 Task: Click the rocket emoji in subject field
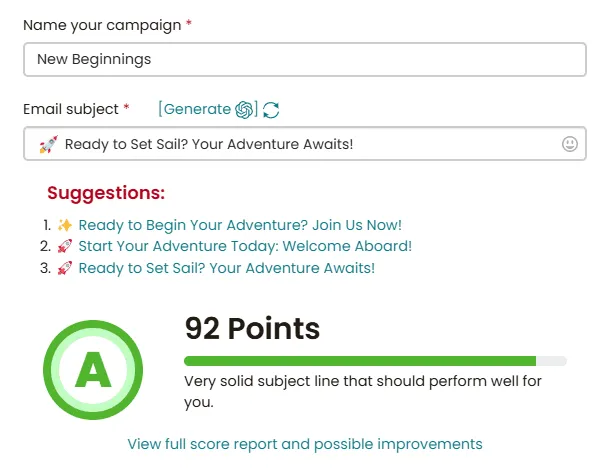(x=47, y=145)
